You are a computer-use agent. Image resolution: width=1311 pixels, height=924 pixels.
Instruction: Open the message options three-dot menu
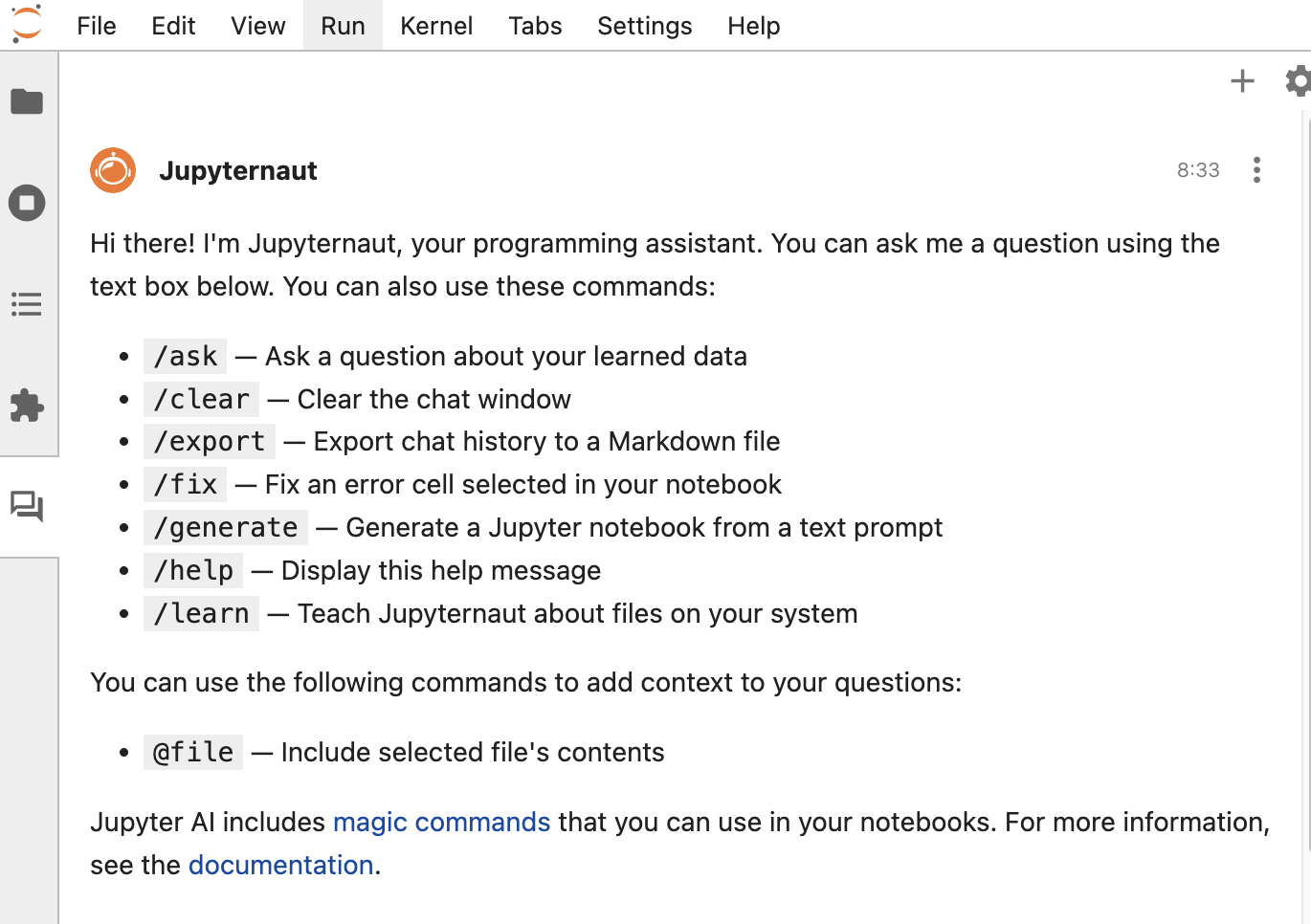pyautogui.click(x=1256, y=170)
